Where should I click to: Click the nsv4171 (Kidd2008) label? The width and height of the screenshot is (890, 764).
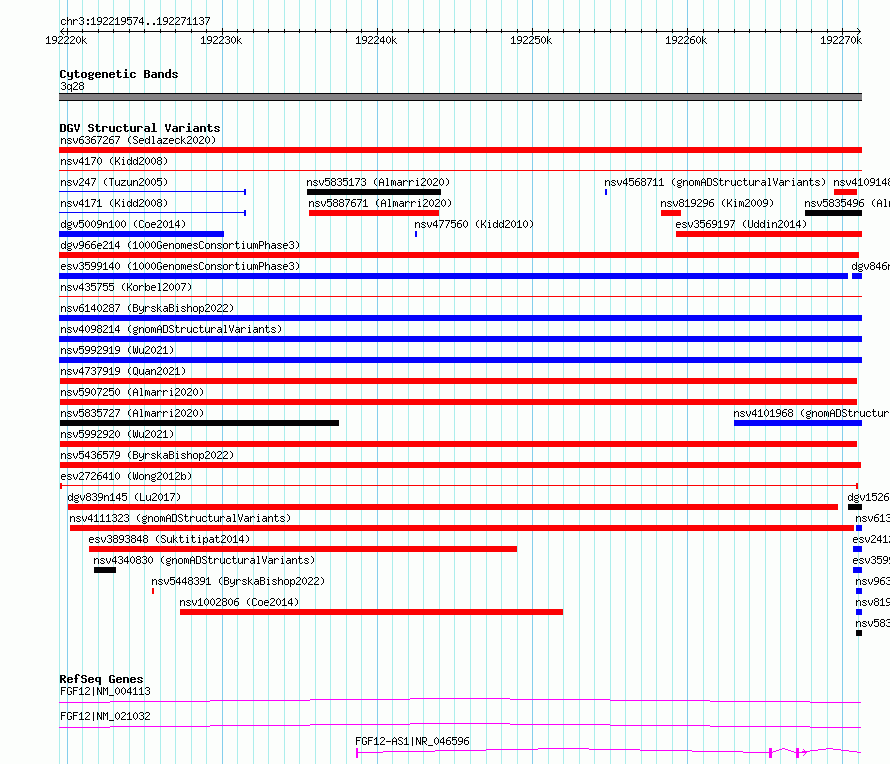pyautogui.click(x=114, y=203)
